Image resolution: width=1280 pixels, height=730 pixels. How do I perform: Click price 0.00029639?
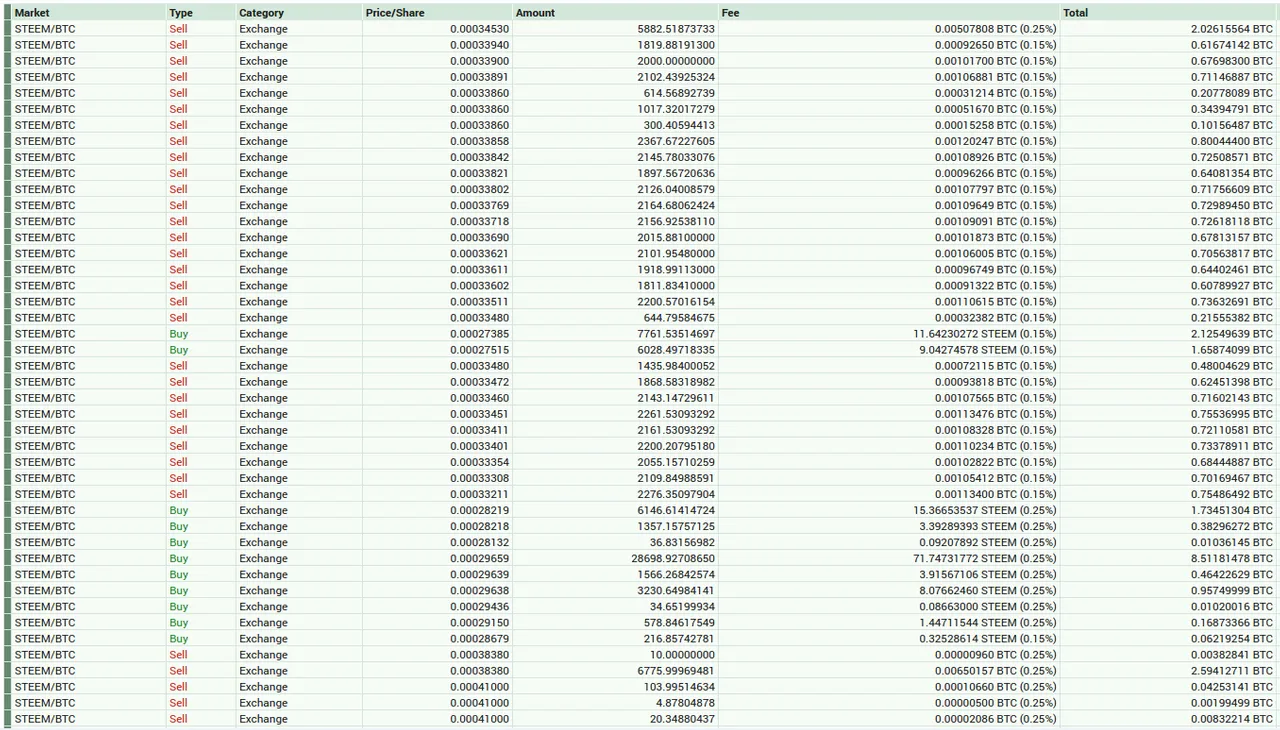479,574
